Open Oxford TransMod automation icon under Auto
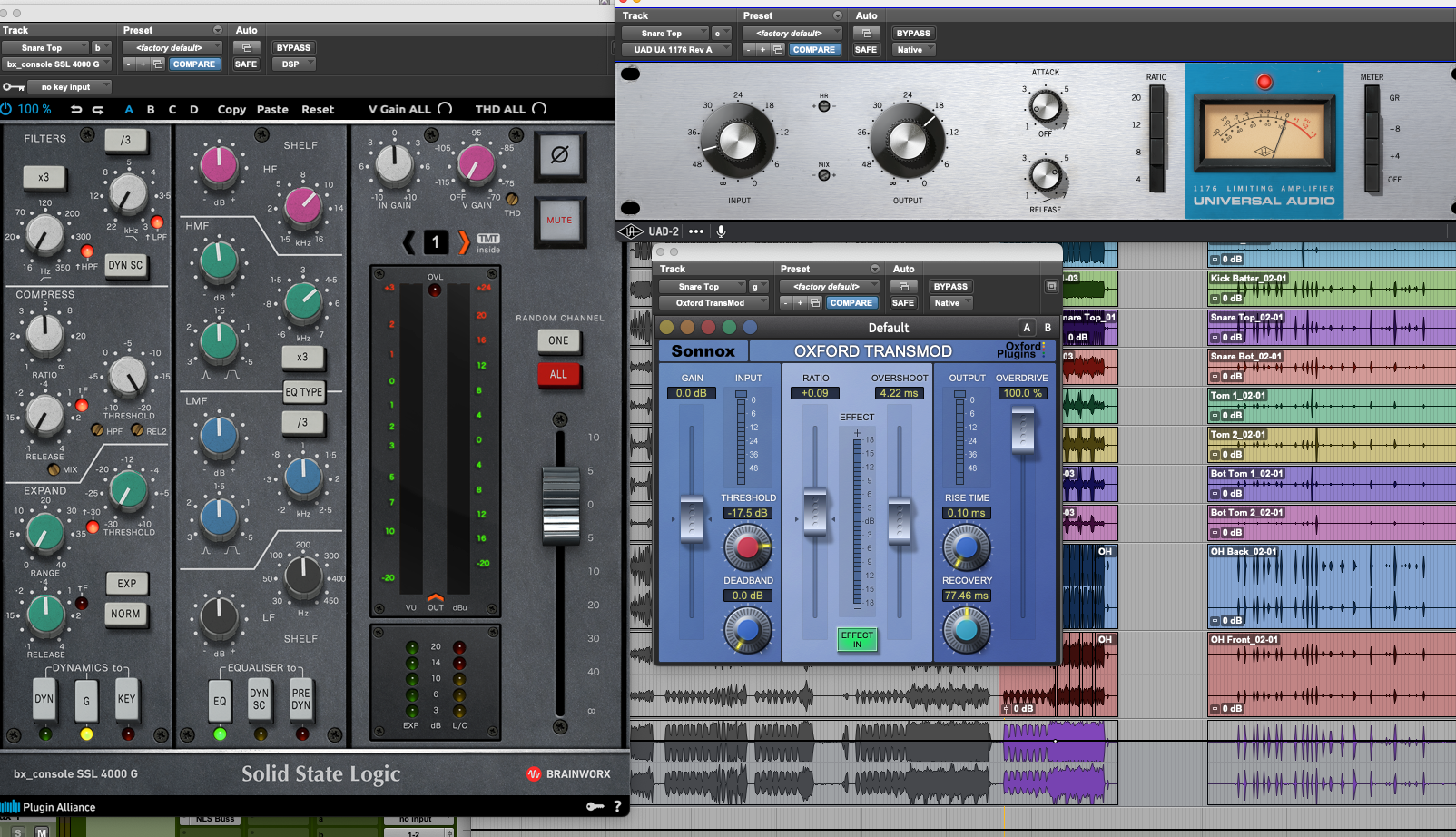Screen dimensions: 1456x837 point(903,286)
